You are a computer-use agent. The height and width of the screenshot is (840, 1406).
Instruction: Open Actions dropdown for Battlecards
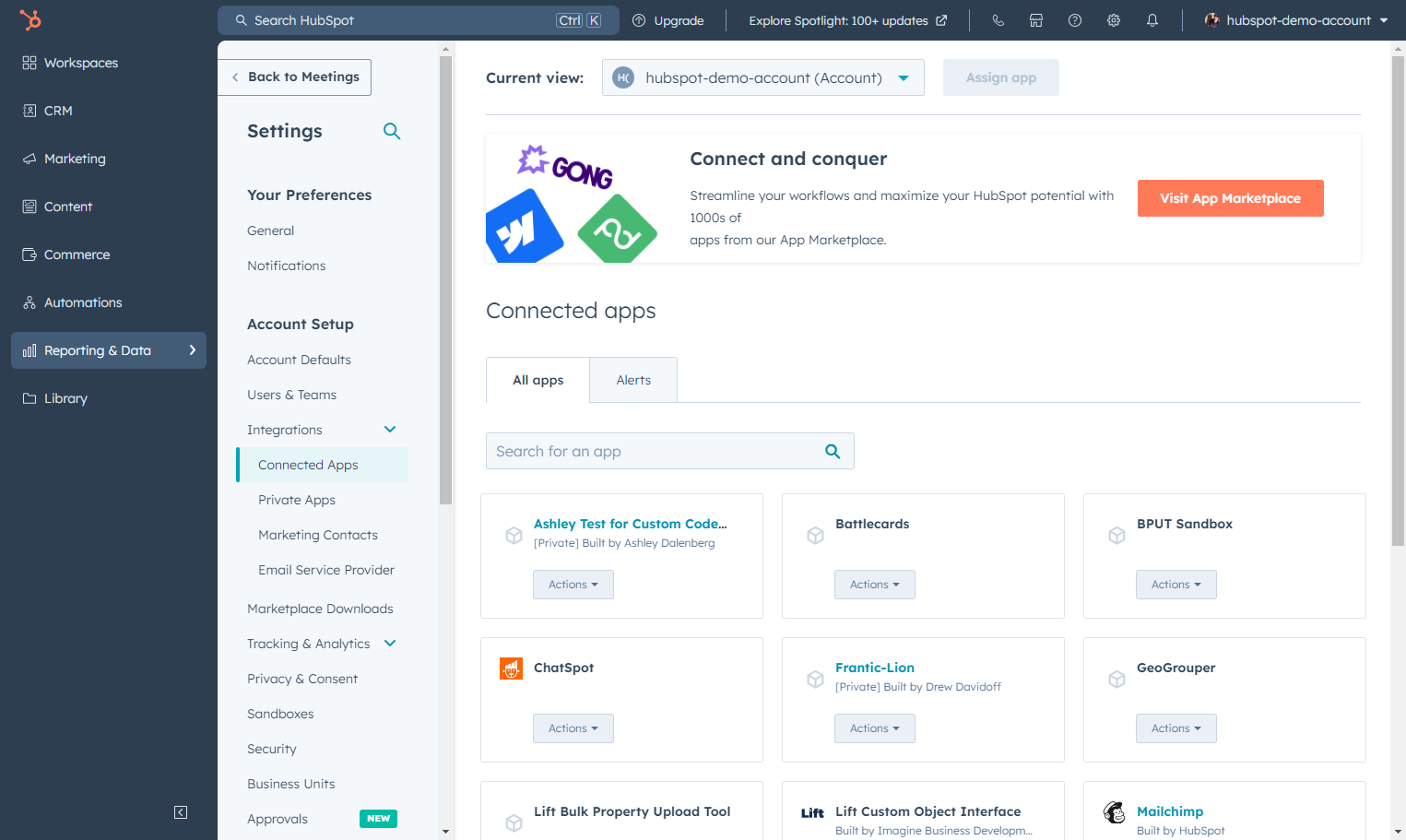point(875,585)
